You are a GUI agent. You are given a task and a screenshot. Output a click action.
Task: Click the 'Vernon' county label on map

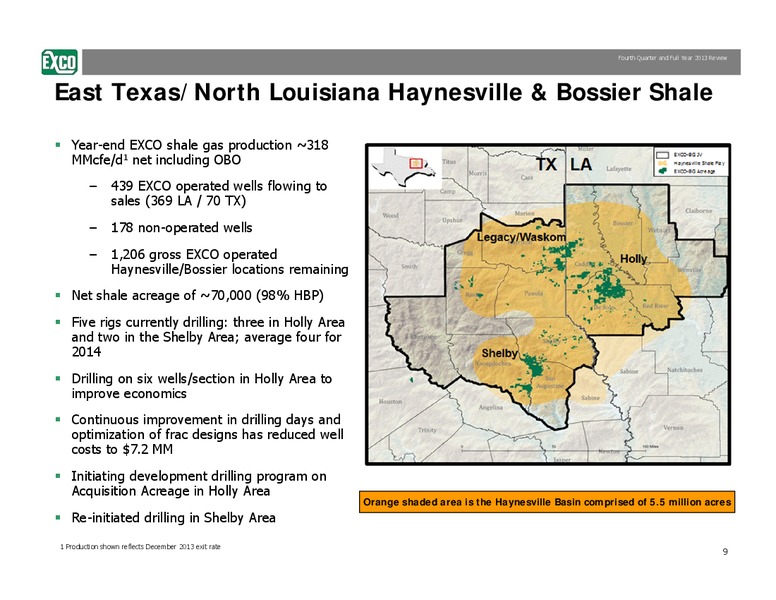click(x=673, y=427)
